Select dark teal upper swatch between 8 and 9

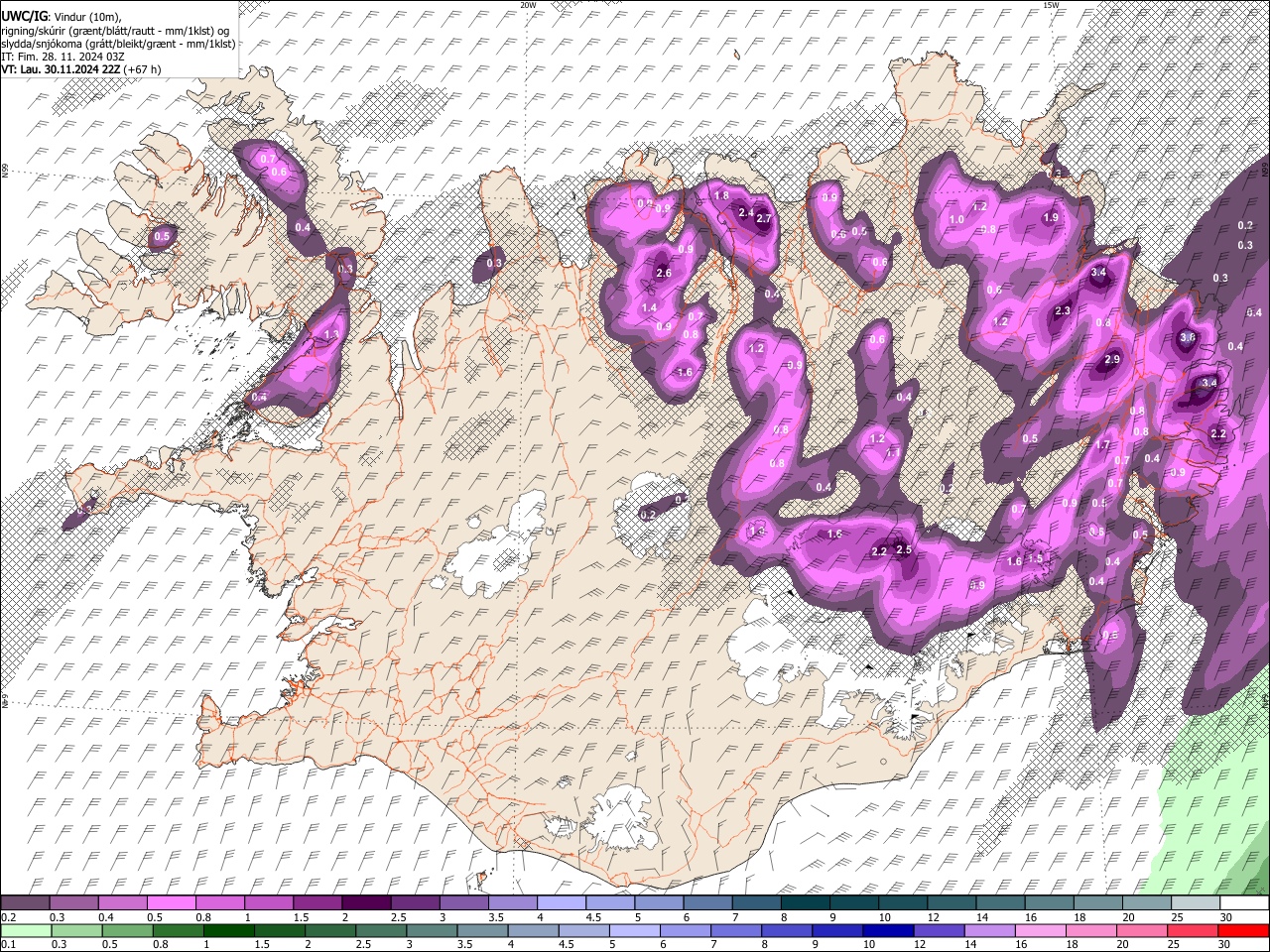click(x=805, y=903)
